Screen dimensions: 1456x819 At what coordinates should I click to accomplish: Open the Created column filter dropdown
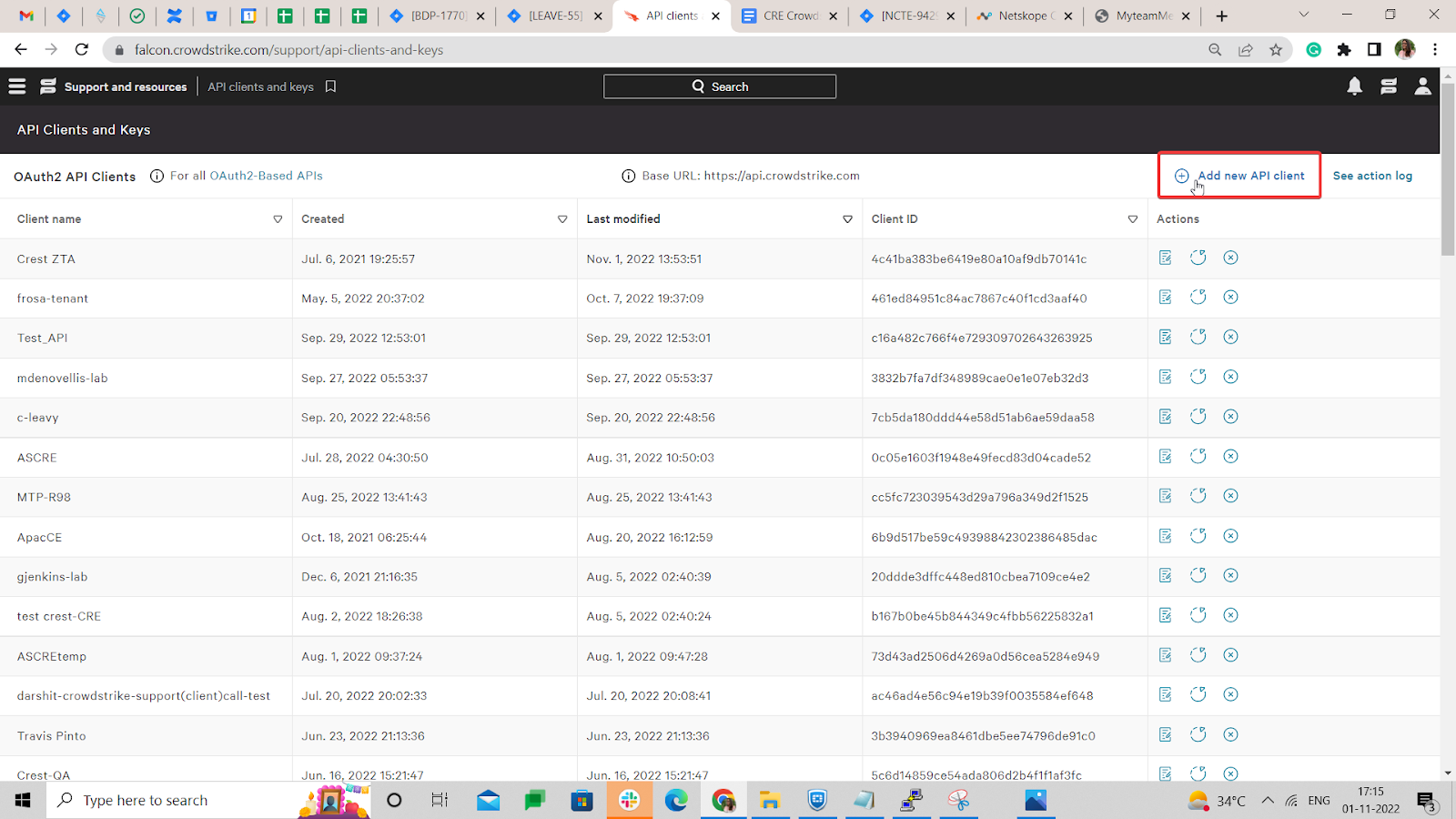pos(562,219)
